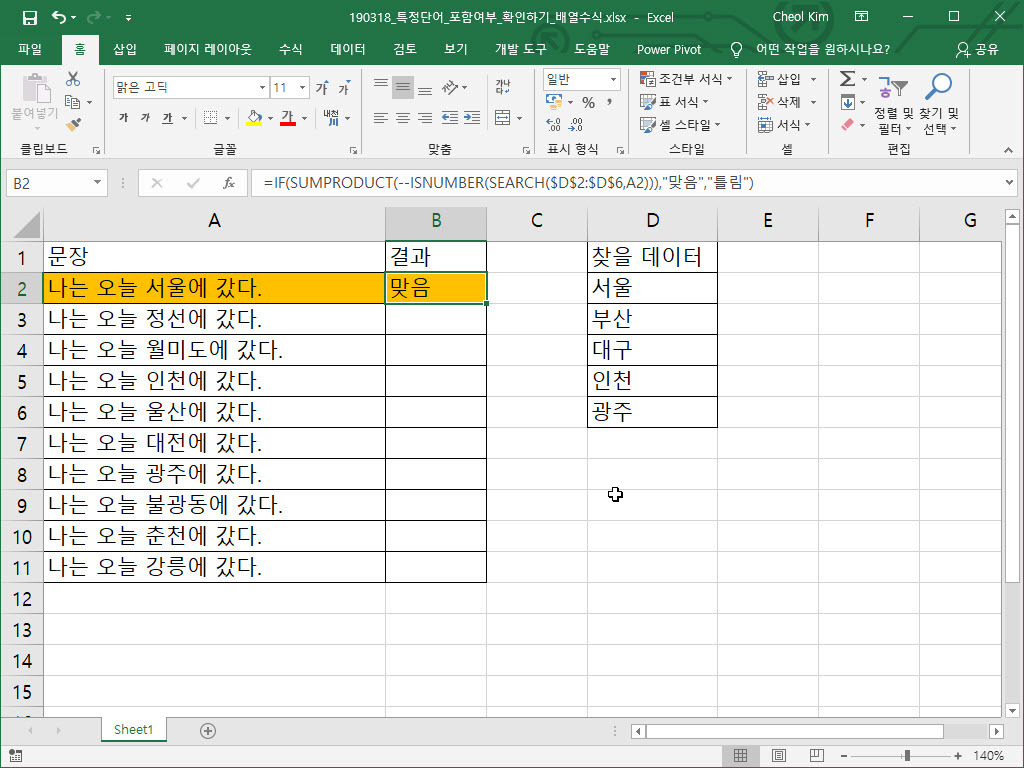
Task: Select cell D3 containing 부산
Action: (652, 319)
